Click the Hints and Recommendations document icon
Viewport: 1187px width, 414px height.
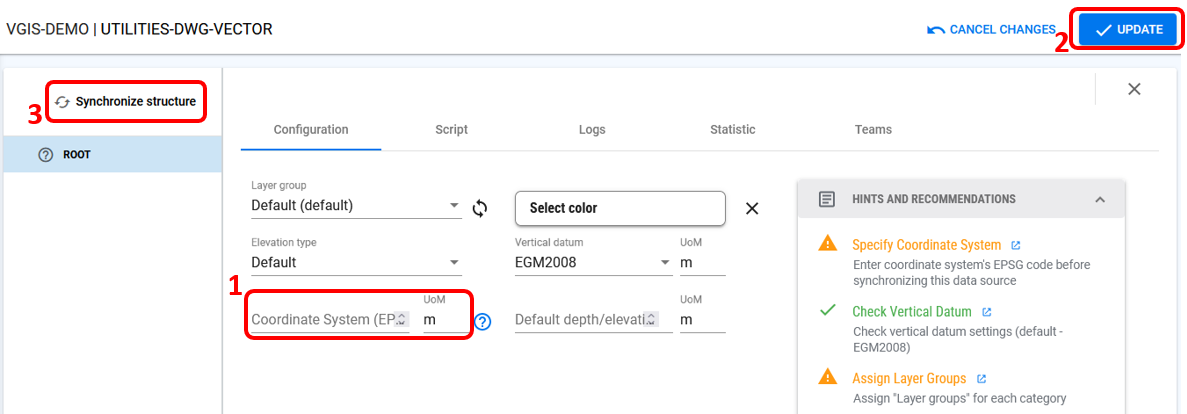tap(827, 200)
